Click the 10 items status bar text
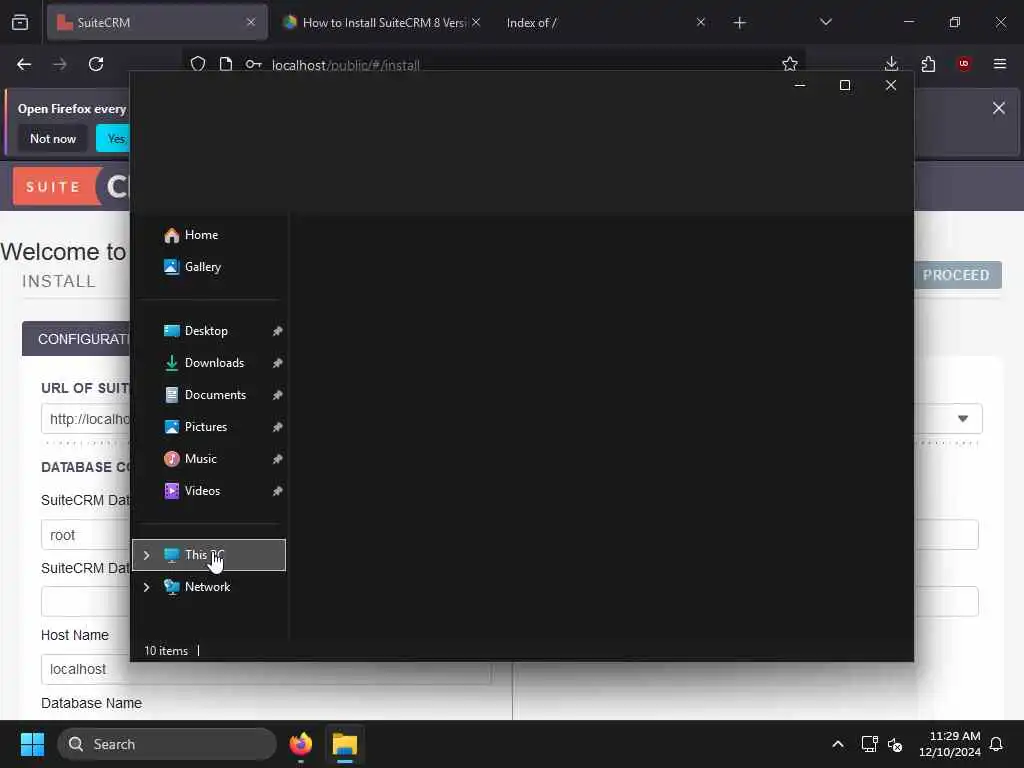Screen dimensions: 1024x768 click(166, 651)
